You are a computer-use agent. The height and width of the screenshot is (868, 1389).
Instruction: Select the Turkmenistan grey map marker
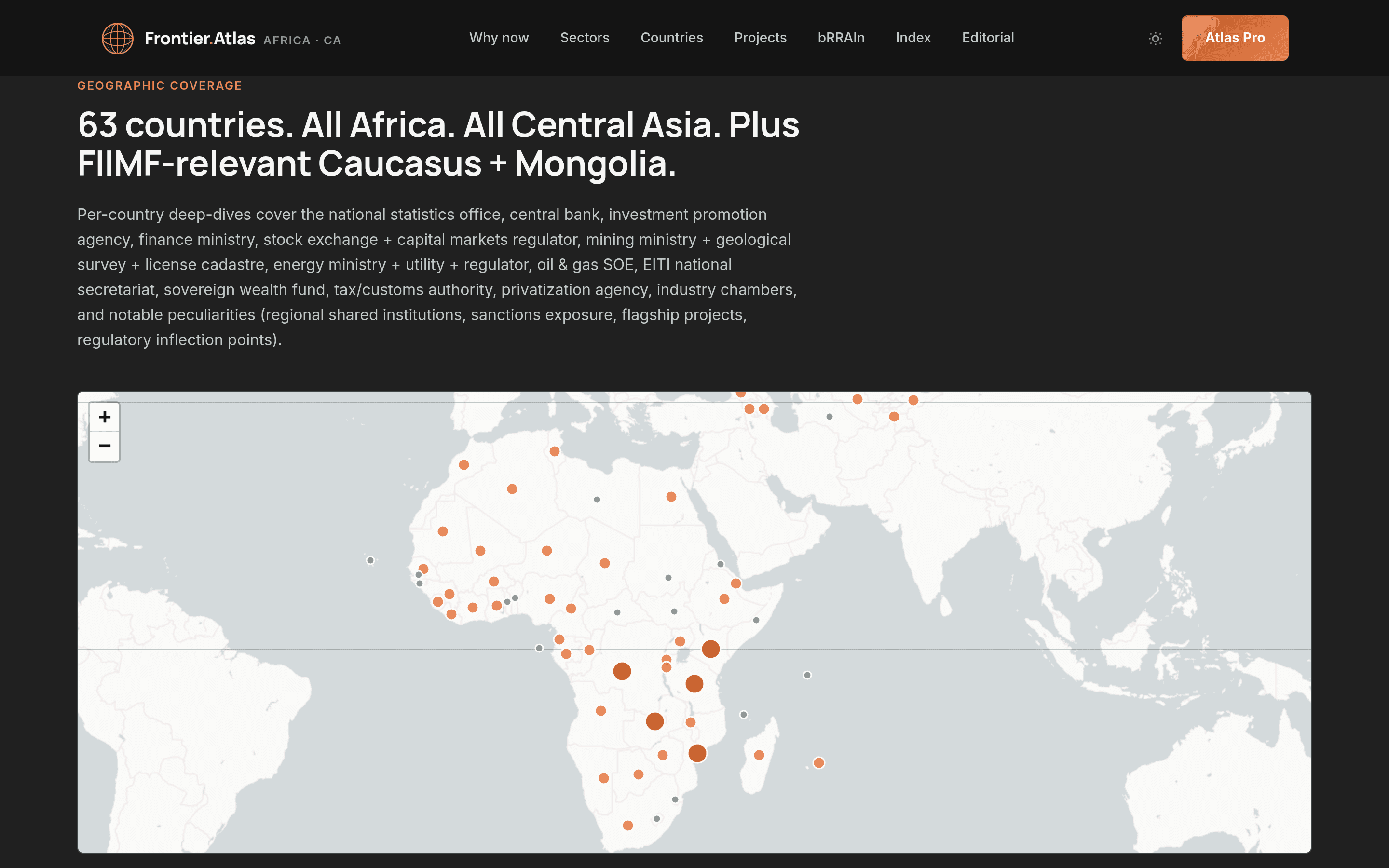tap(830, 417)
